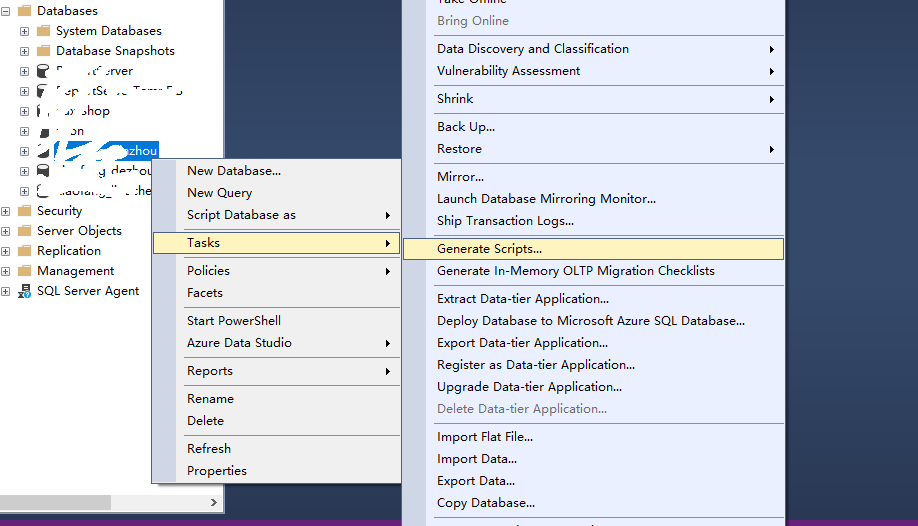Select Start PowerShell
Screen dimensions: 918x526
point(276,320)
